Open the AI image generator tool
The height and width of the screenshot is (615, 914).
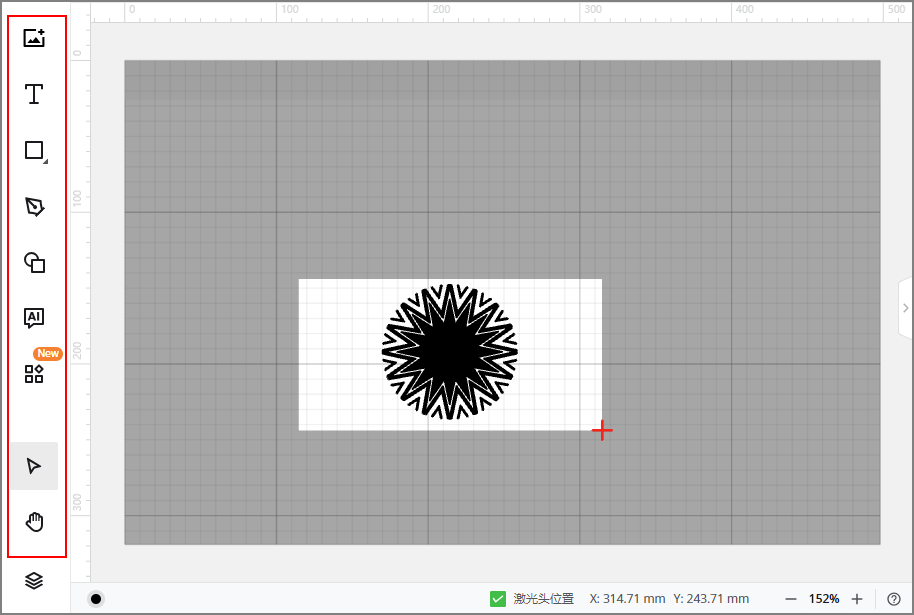[34, 318]
